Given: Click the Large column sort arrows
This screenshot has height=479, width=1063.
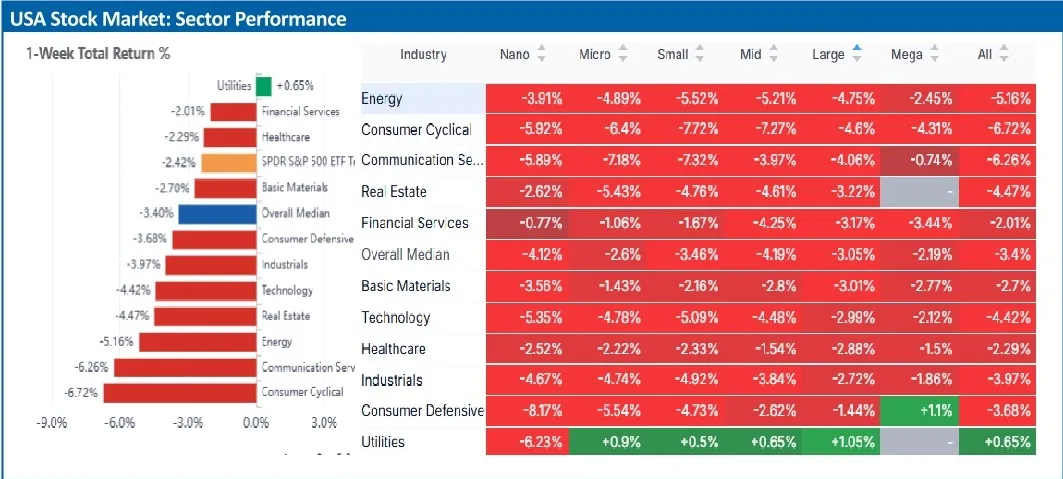Looking at the screenshot, I should tap(857, 54).
